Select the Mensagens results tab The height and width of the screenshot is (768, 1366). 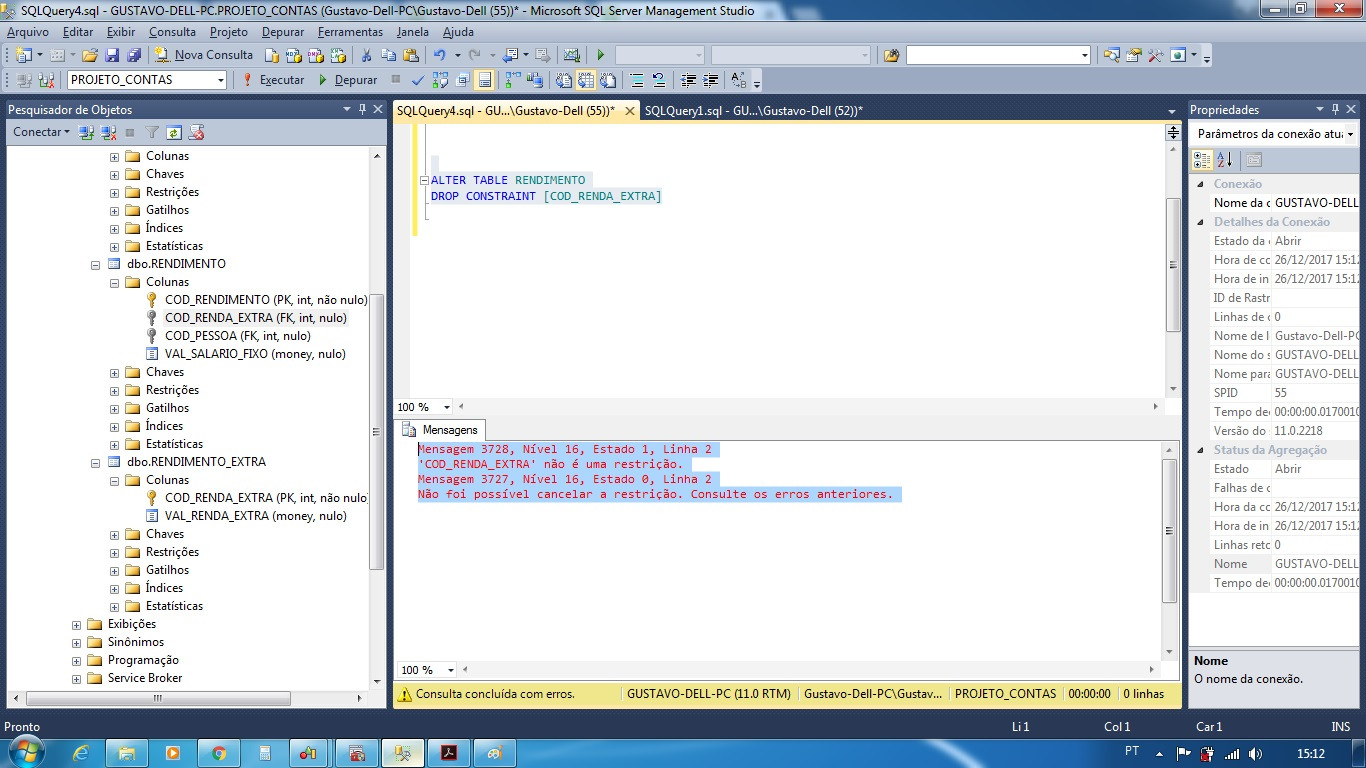click(x=441, y=430)
